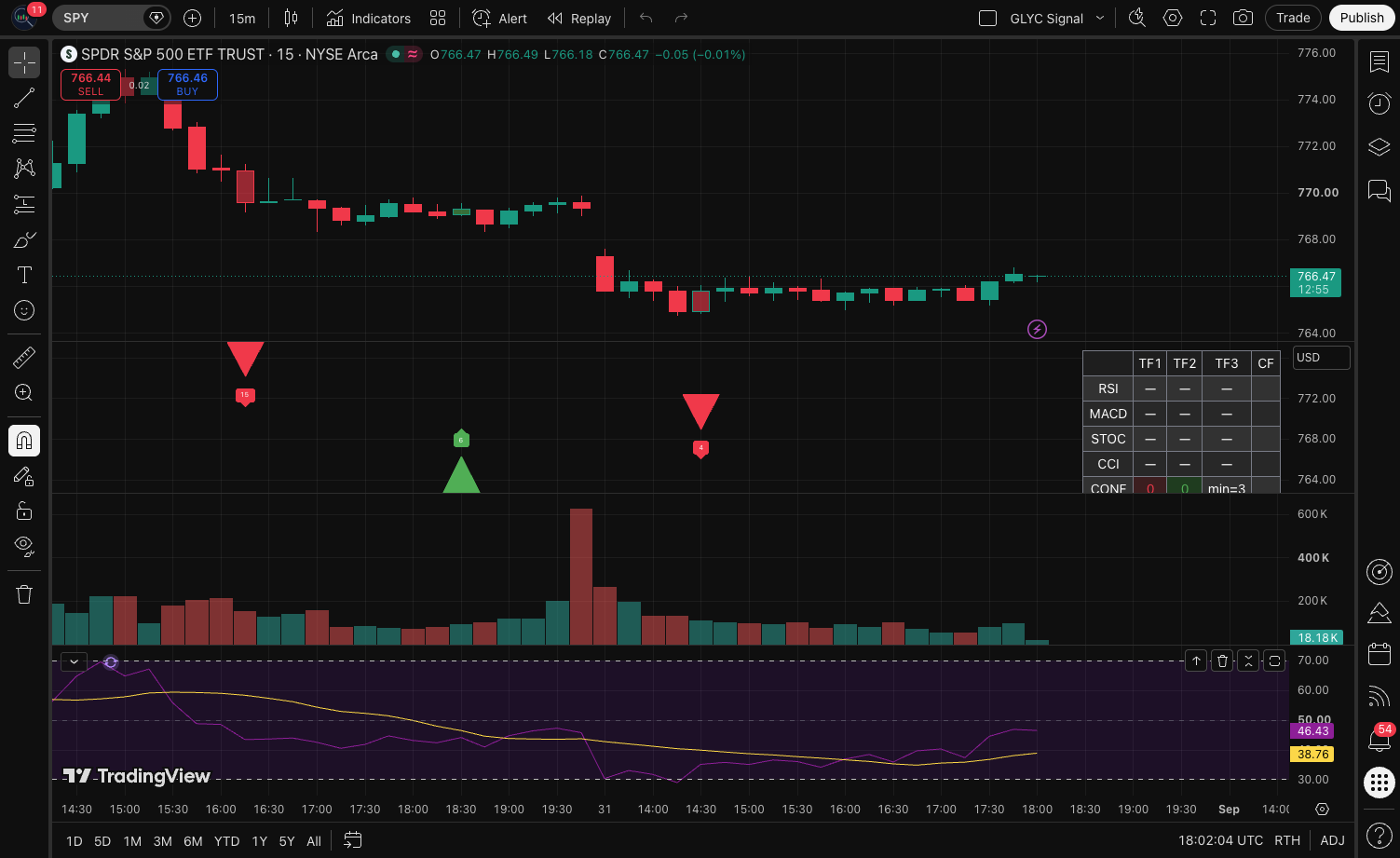This screenshot has width=1400, height=858.
Task: Take a chart snapshot with camera icon
Action: coord(1243,18)
